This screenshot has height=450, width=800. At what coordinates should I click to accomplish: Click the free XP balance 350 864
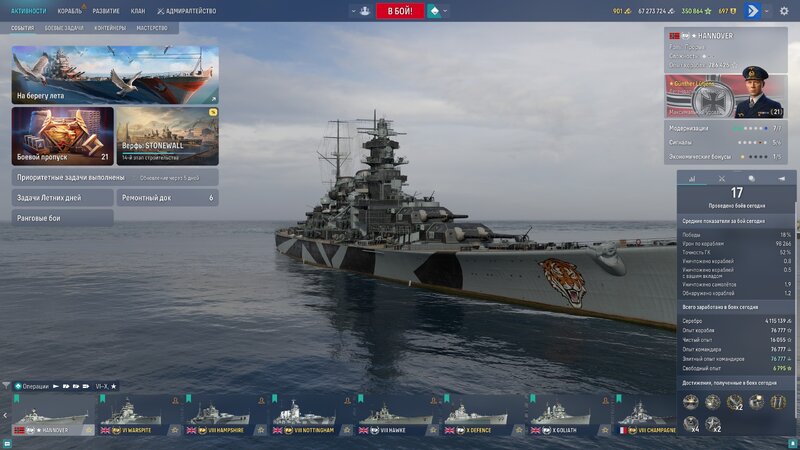pos(696,11)
